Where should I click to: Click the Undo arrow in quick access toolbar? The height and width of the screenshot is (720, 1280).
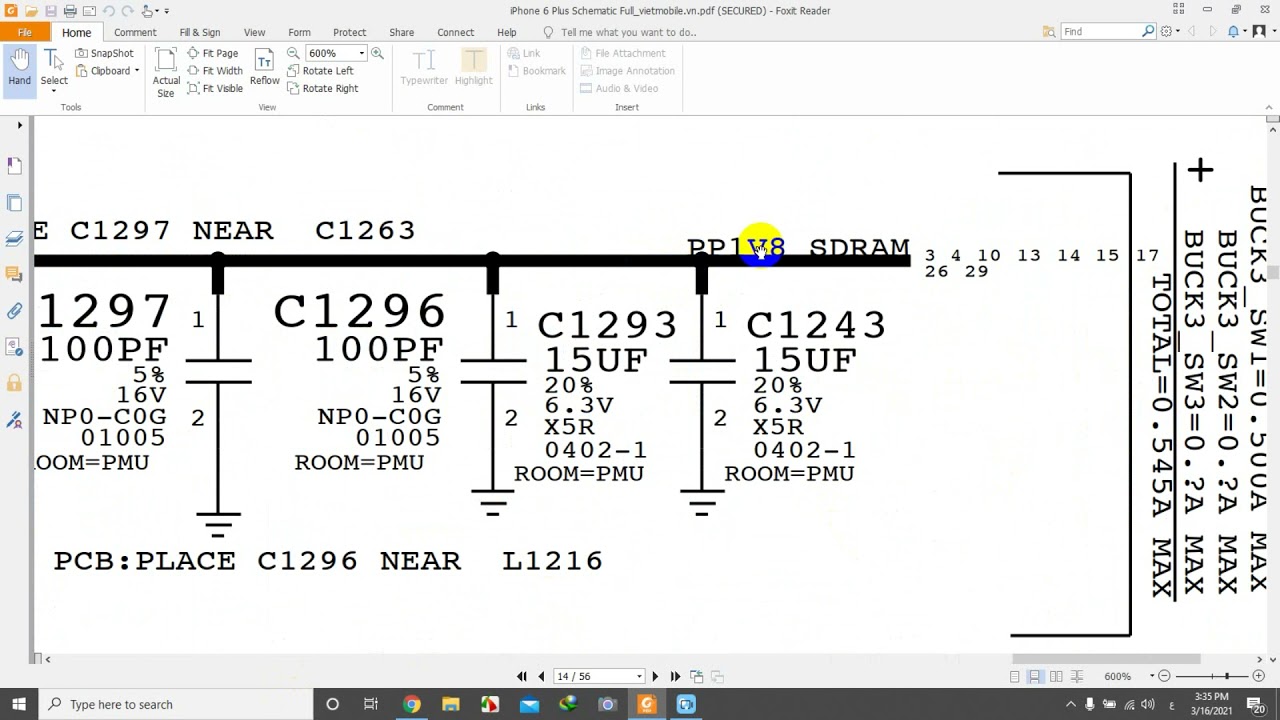pos(108,11)
